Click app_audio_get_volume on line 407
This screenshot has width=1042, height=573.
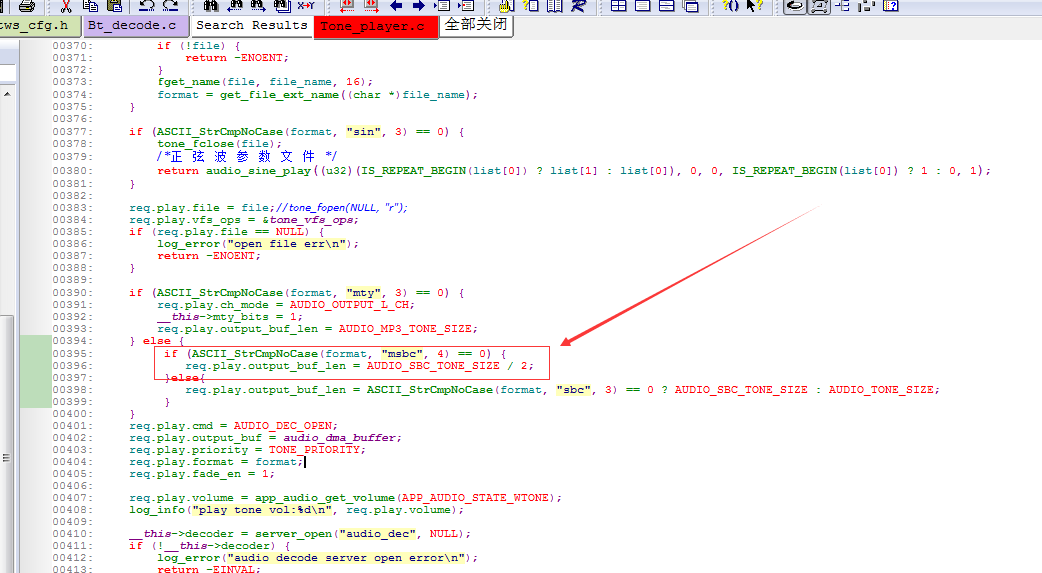[x=325, y=498]
